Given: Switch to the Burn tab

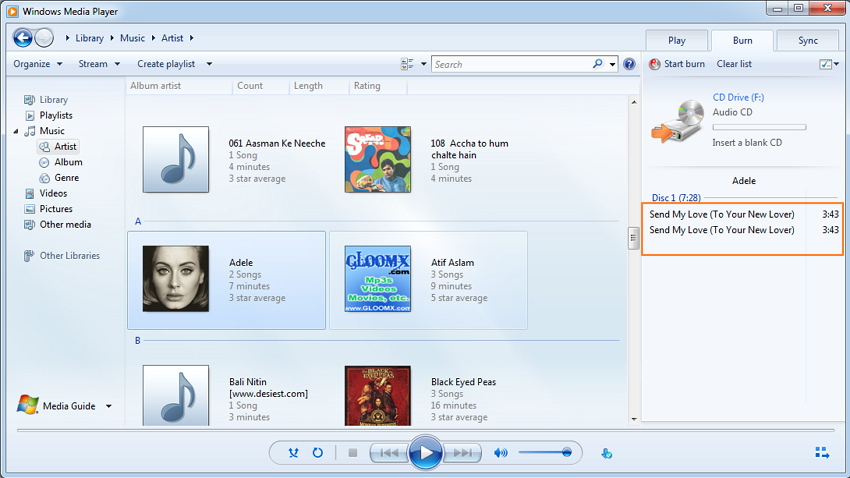Looking at the screenshot, I should [x=742, y=40].
